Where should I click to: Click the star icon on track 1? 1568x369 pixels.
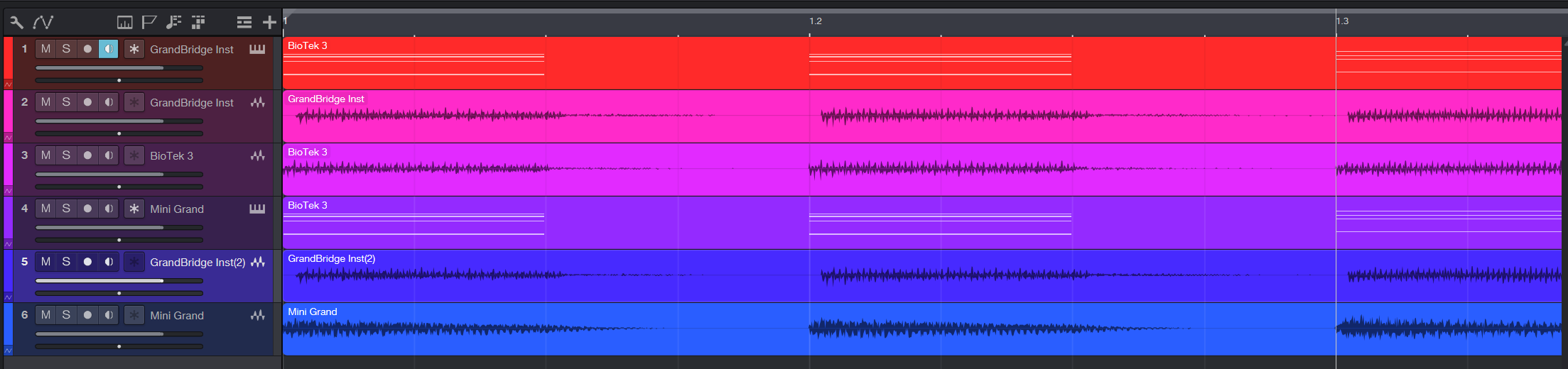click(134, 49)
